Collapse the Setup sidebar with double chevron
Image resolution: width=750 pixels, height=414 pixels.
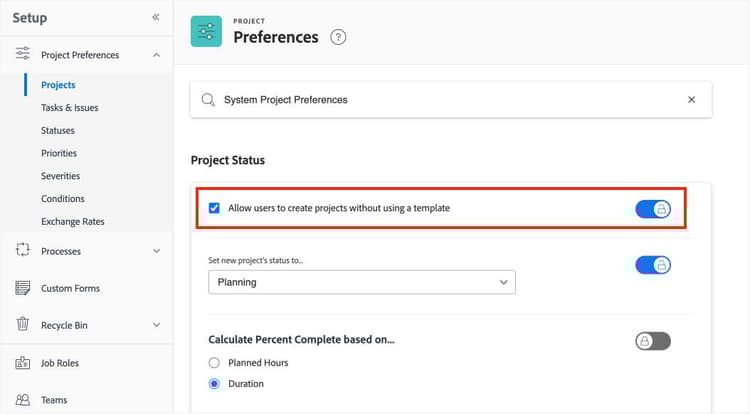[155, 17]
